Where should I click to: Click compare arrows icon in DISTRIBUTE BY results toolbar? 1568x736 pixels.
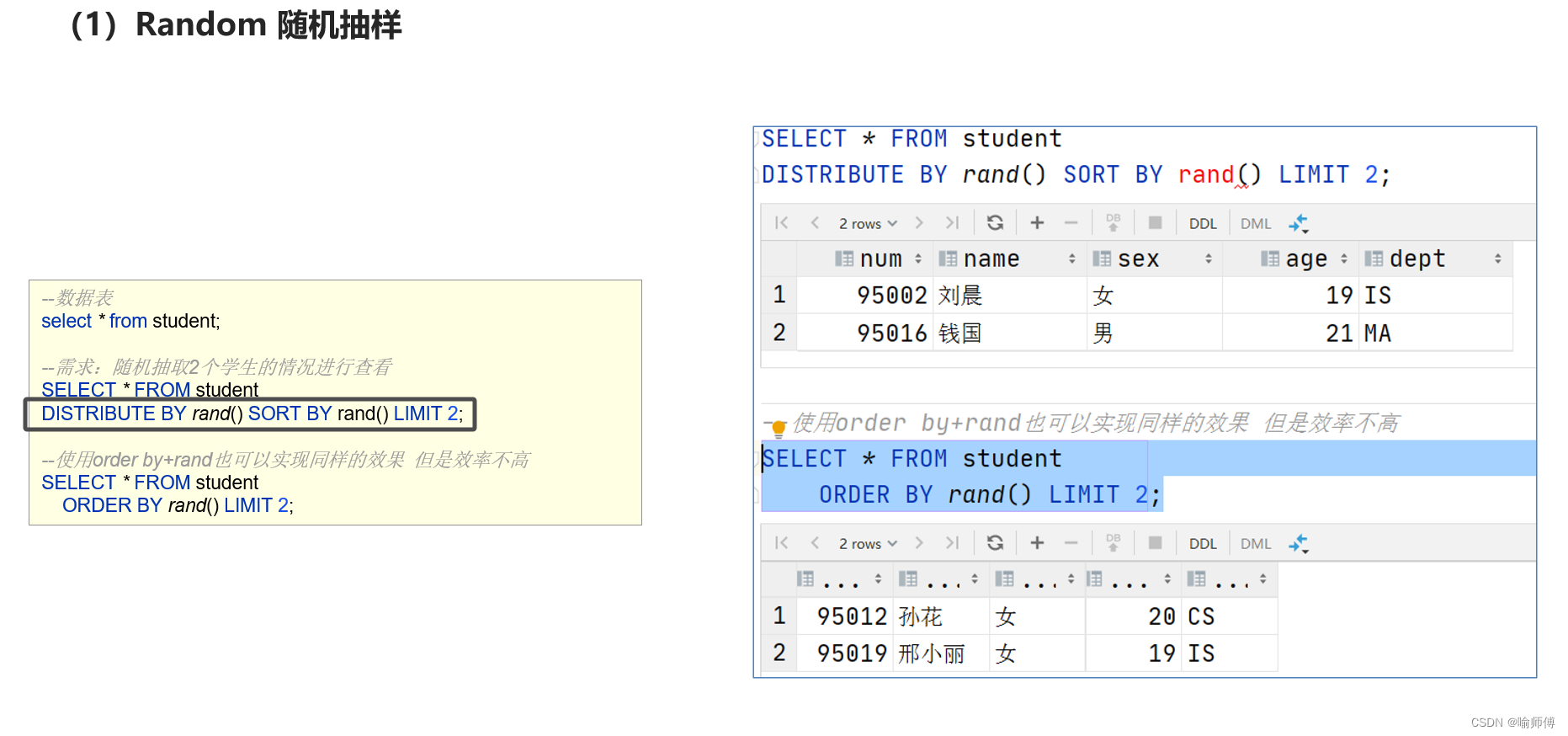(1299, 223)
